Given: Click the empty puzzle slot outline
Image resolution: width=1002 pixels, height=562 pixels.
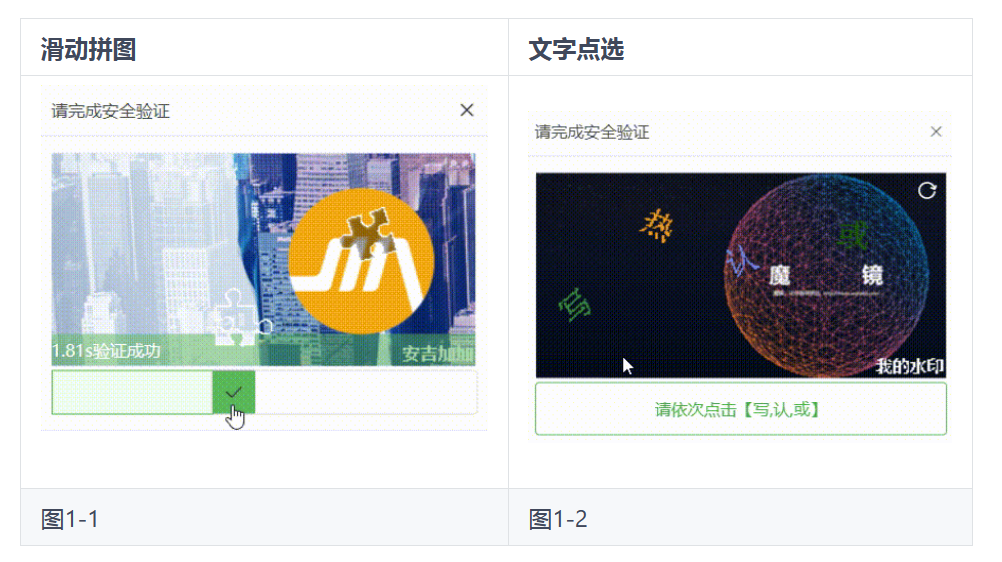Looking at the screenshot, I should (237, 318).
